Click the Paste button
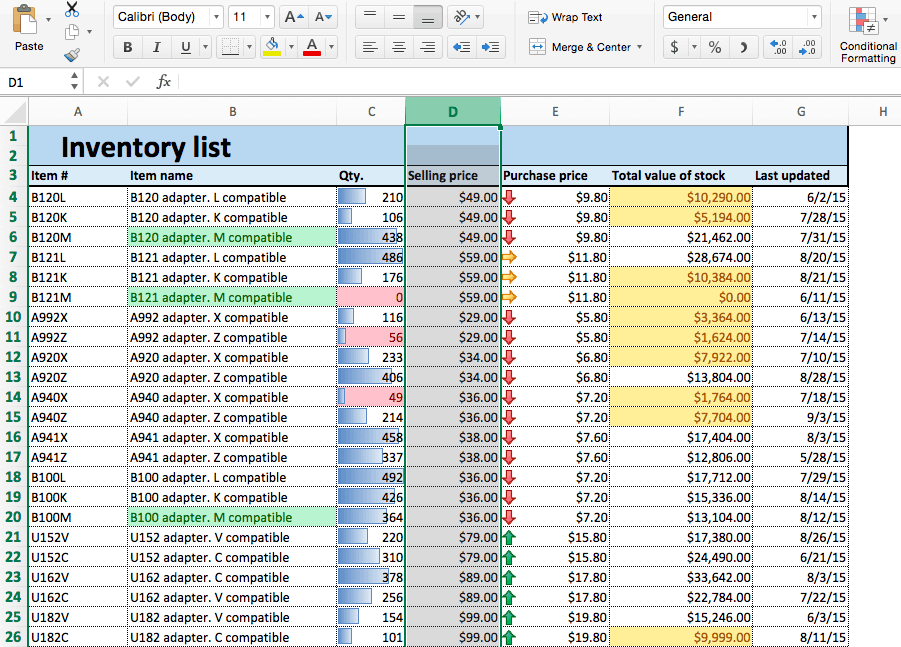The image size is (901, 647). click(29, 28)
